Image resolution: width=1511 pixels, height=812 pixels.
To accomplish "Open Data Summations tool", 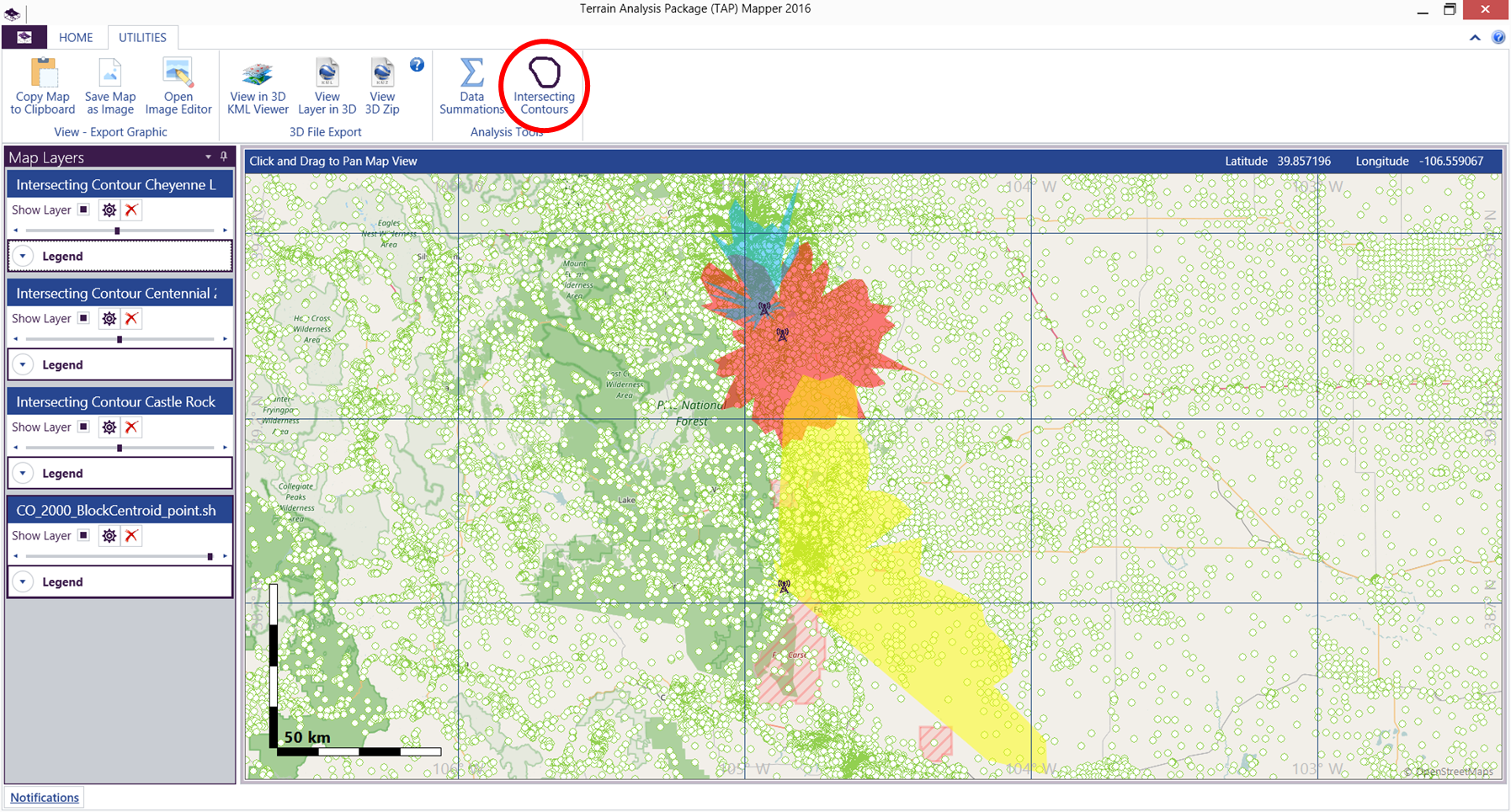I will [471, 74].
